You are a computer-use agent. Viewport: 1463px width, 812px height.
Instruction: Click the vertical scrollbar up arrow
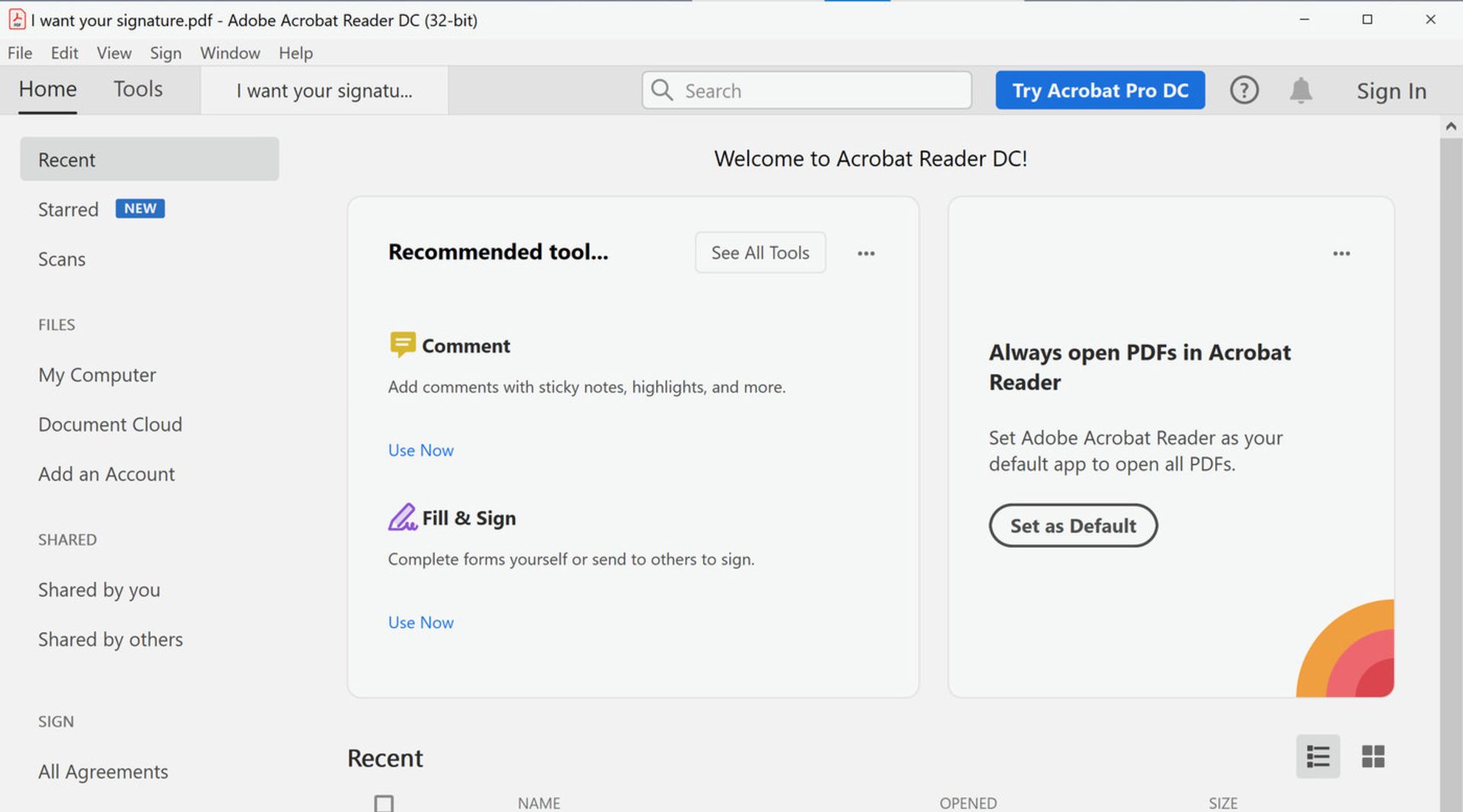pyautogui.click(x=1451, y=126)
